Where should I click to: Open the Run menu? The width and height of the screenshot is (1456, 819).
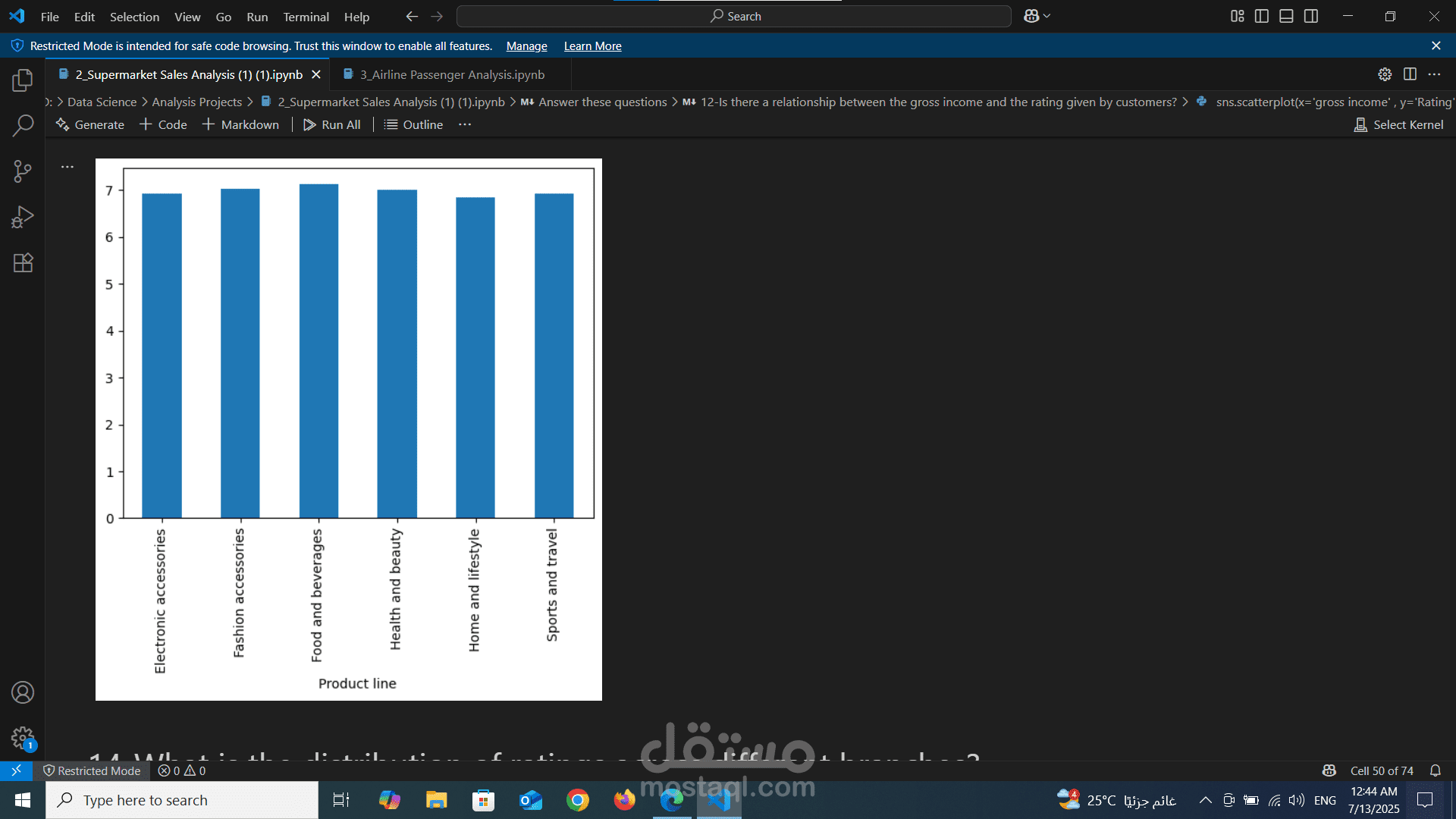tap(257, 17)
